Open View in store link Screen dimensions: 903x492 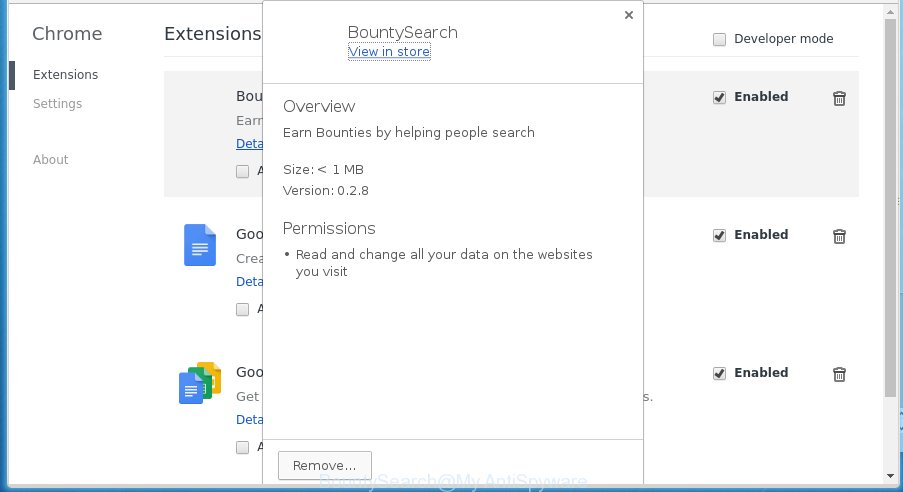(389, 52)
